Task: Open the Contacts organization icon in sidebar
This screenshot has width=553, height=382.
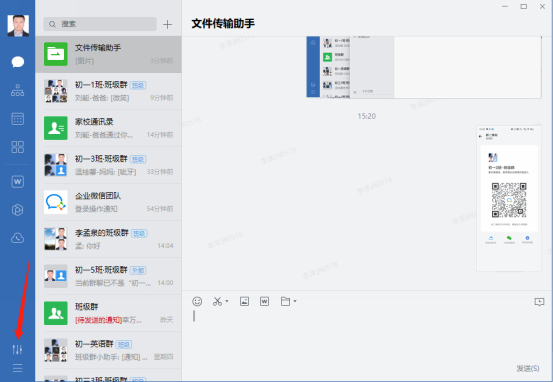Action: pos(18,90)
